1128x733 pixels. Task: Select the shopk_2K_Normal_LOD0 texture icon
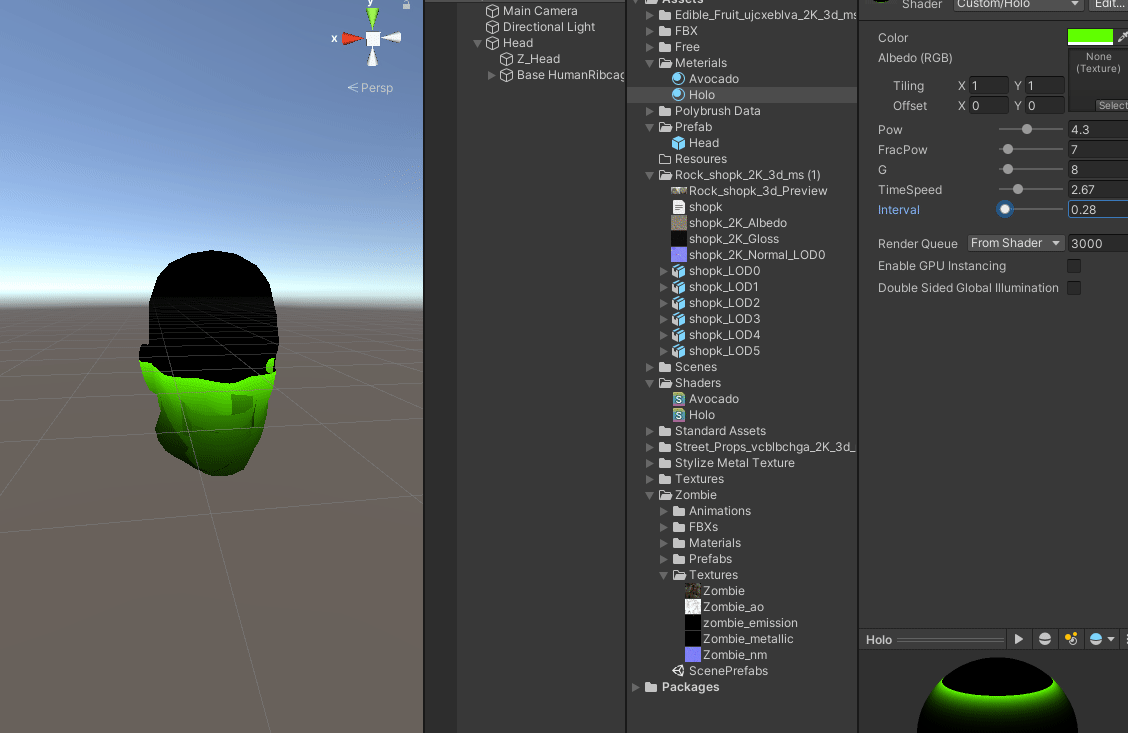678,255
